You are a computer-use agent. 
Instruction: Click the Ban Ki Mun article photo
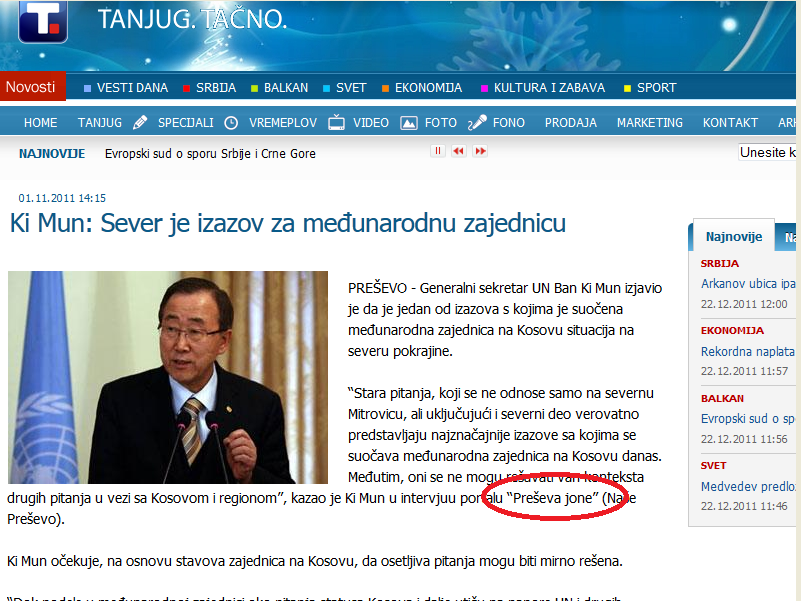168,377
